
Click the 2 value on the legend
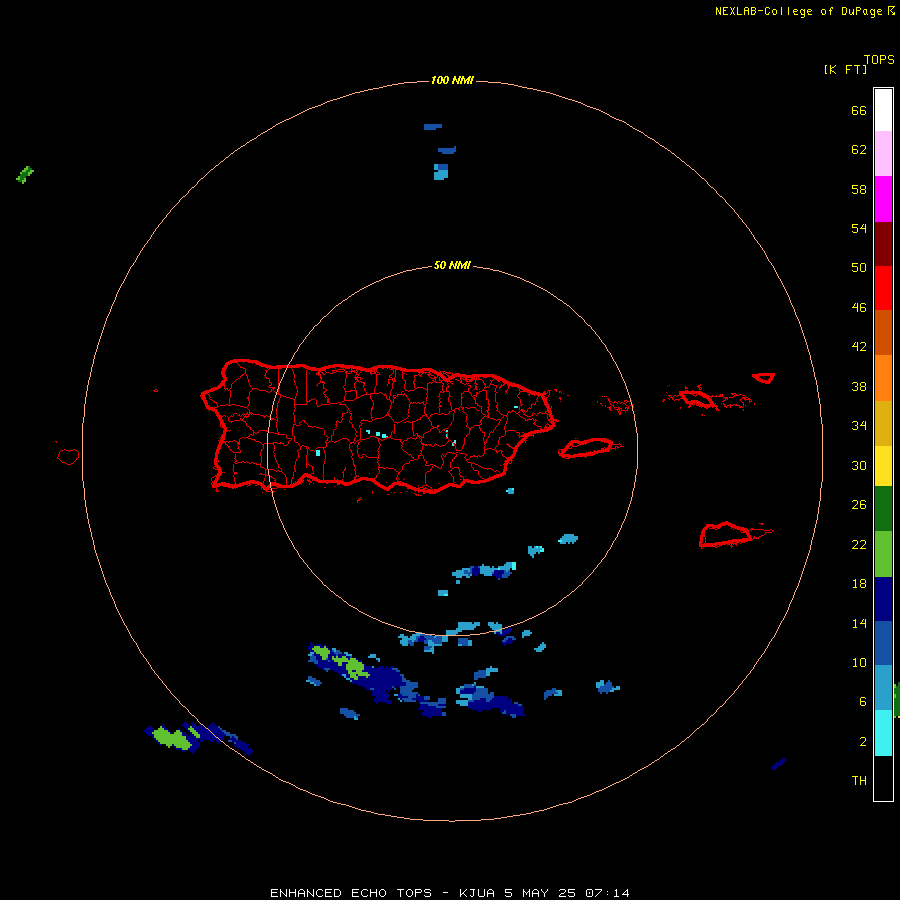click(x=862, y=742)
